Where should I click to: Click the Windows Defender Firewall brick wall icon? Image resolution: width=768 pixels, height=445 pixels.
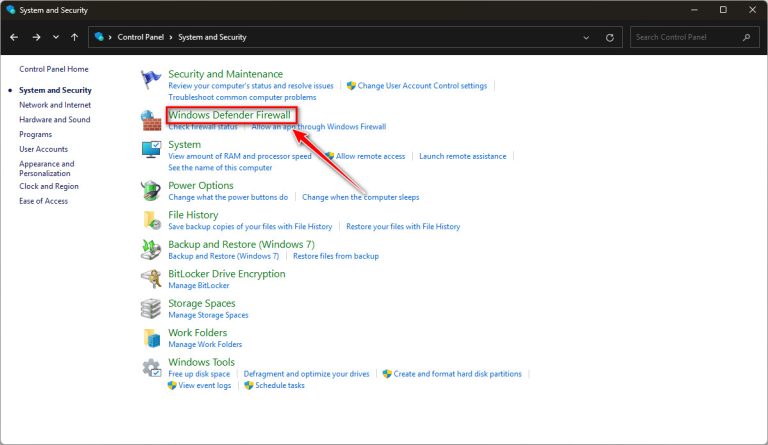151,120
